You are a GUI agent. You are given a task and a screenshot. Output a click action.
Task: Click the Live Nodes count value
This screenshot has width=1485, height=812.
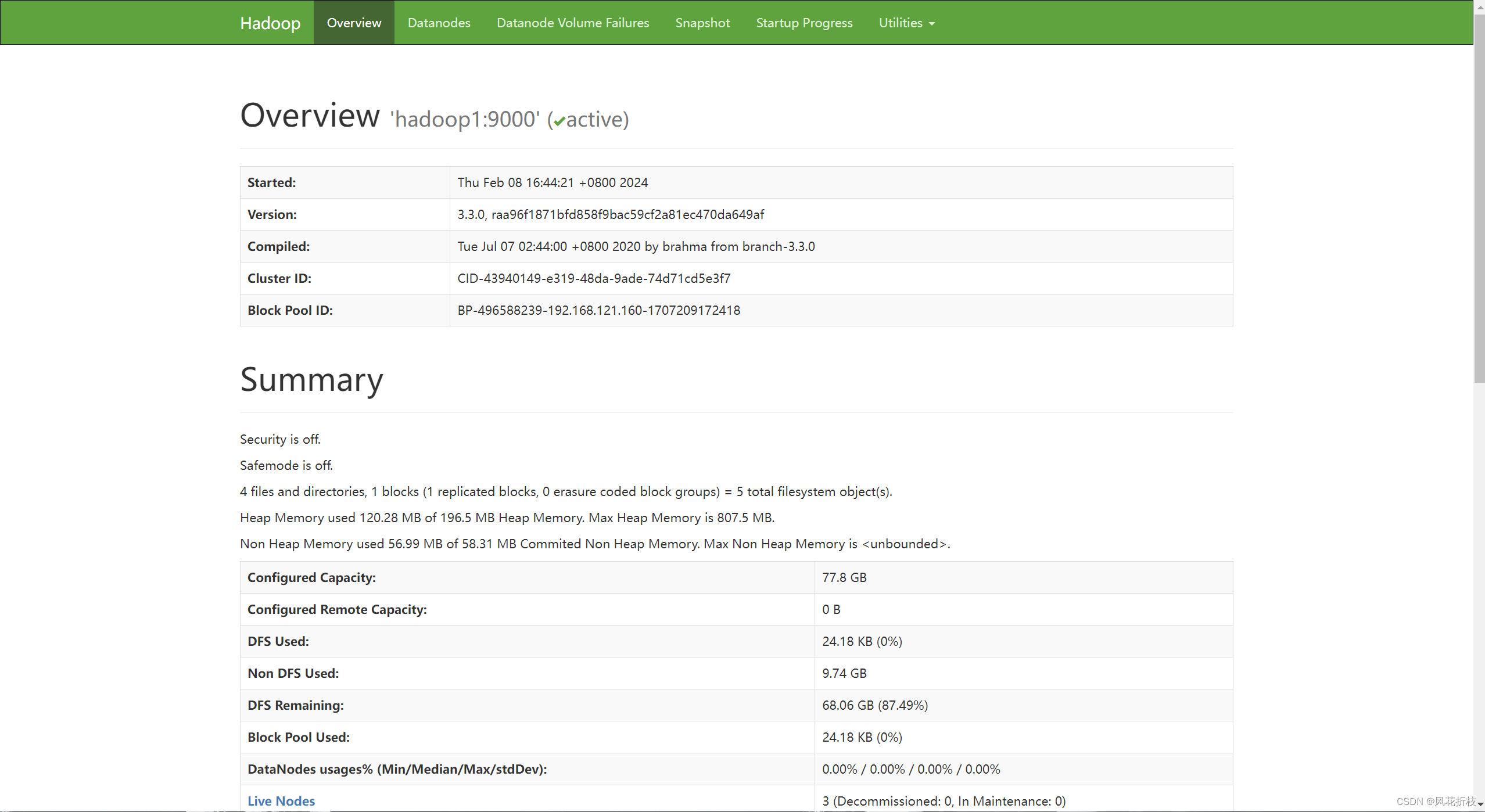point(944,801)
